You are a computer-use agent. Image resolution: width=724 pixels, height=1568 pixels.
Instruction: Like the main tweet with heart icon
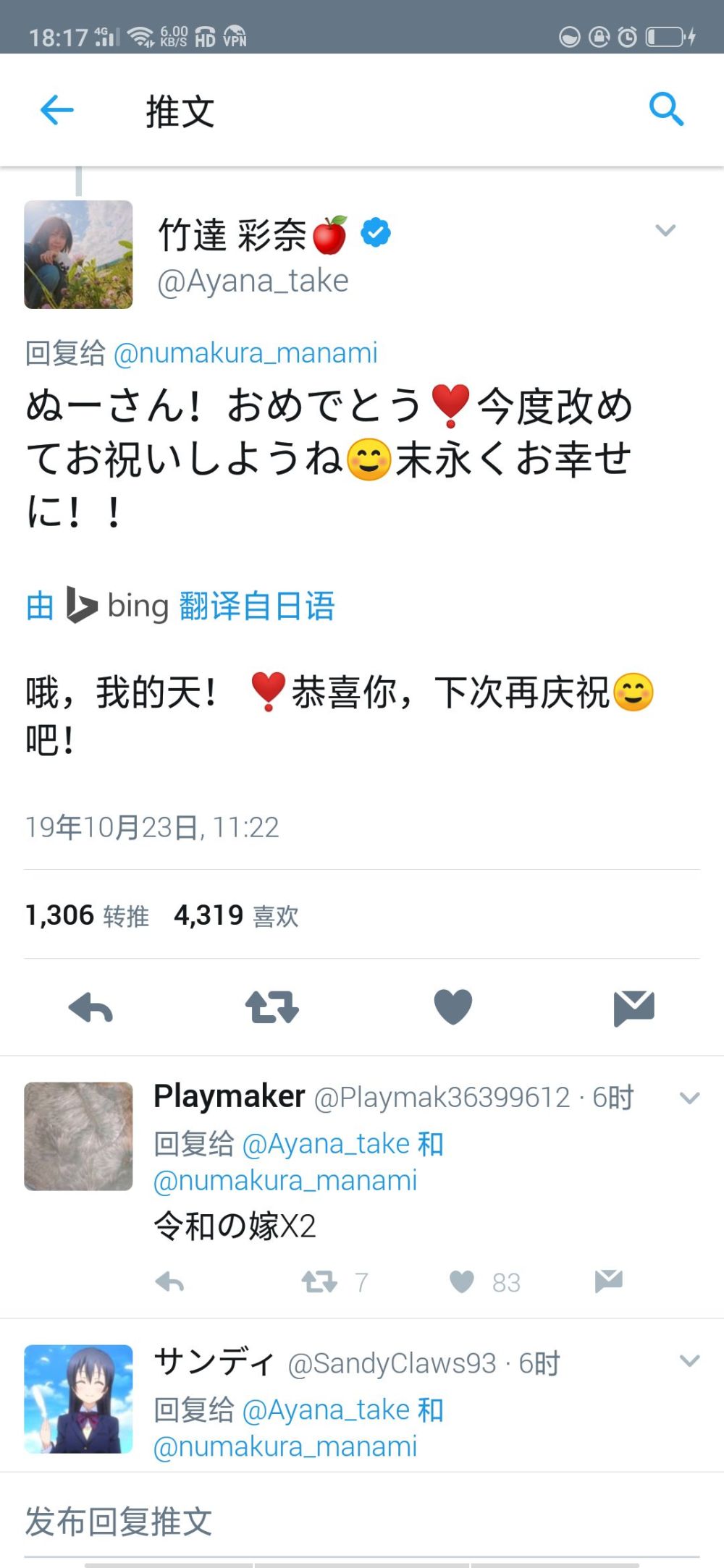tap(453, 1007)
